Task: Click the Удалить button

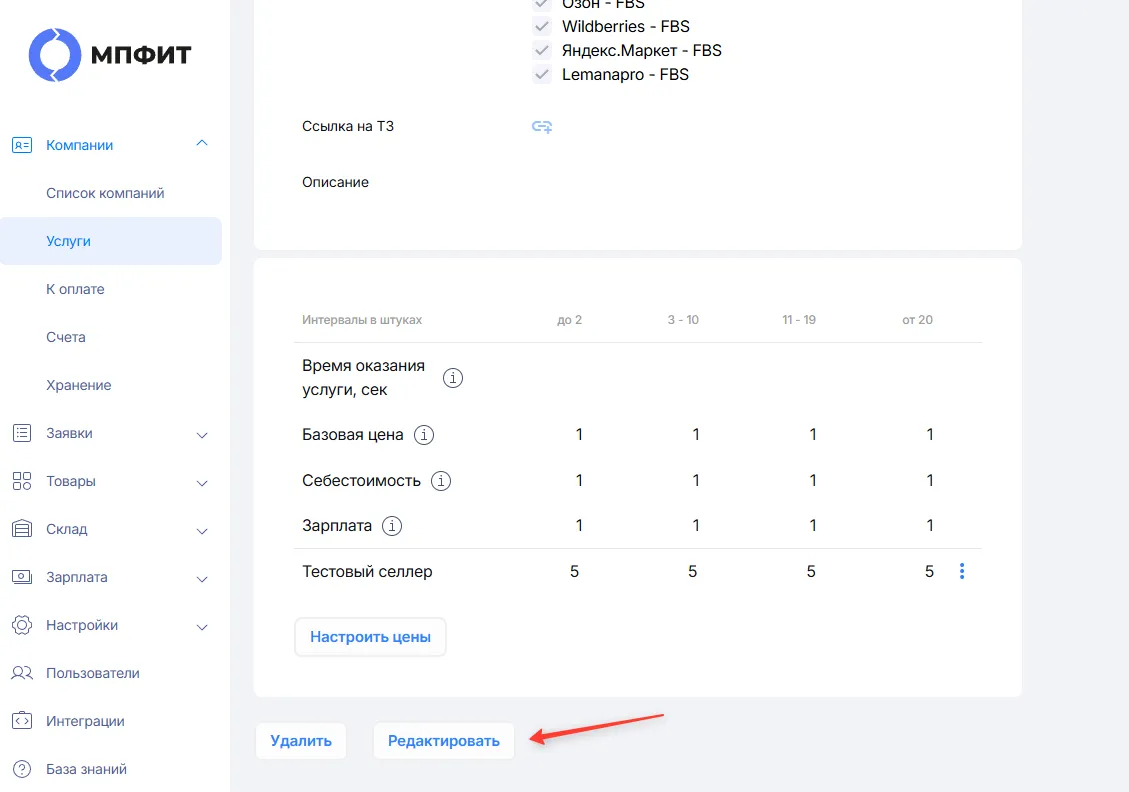Action: (301, 741)
